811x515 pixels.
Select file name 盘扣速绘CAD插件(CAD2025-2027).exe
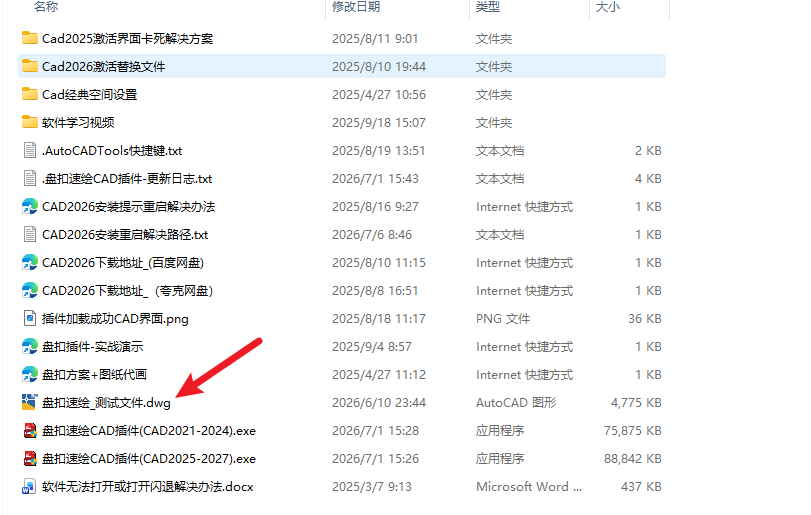click(149, 459)
